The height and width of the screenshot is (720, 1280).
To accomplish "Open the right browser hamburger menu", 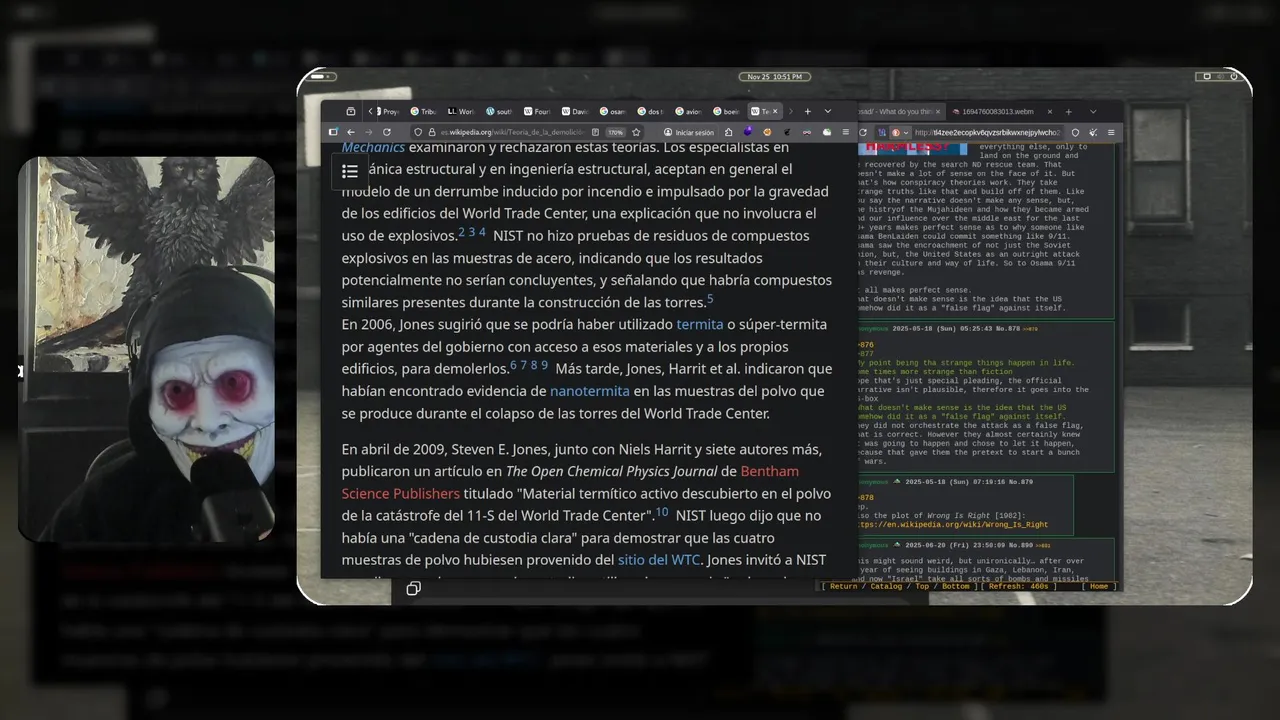I will point(1111,132).
